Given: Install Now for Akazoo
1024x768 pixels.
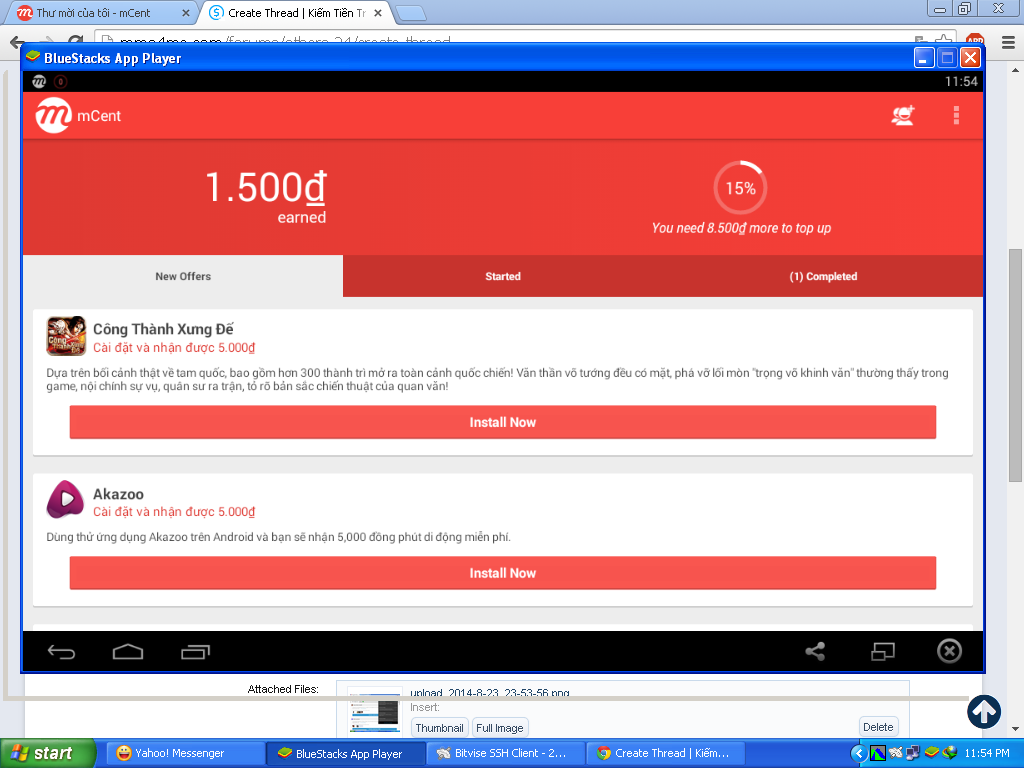Looking at the screenshot, I should (503, 573).
